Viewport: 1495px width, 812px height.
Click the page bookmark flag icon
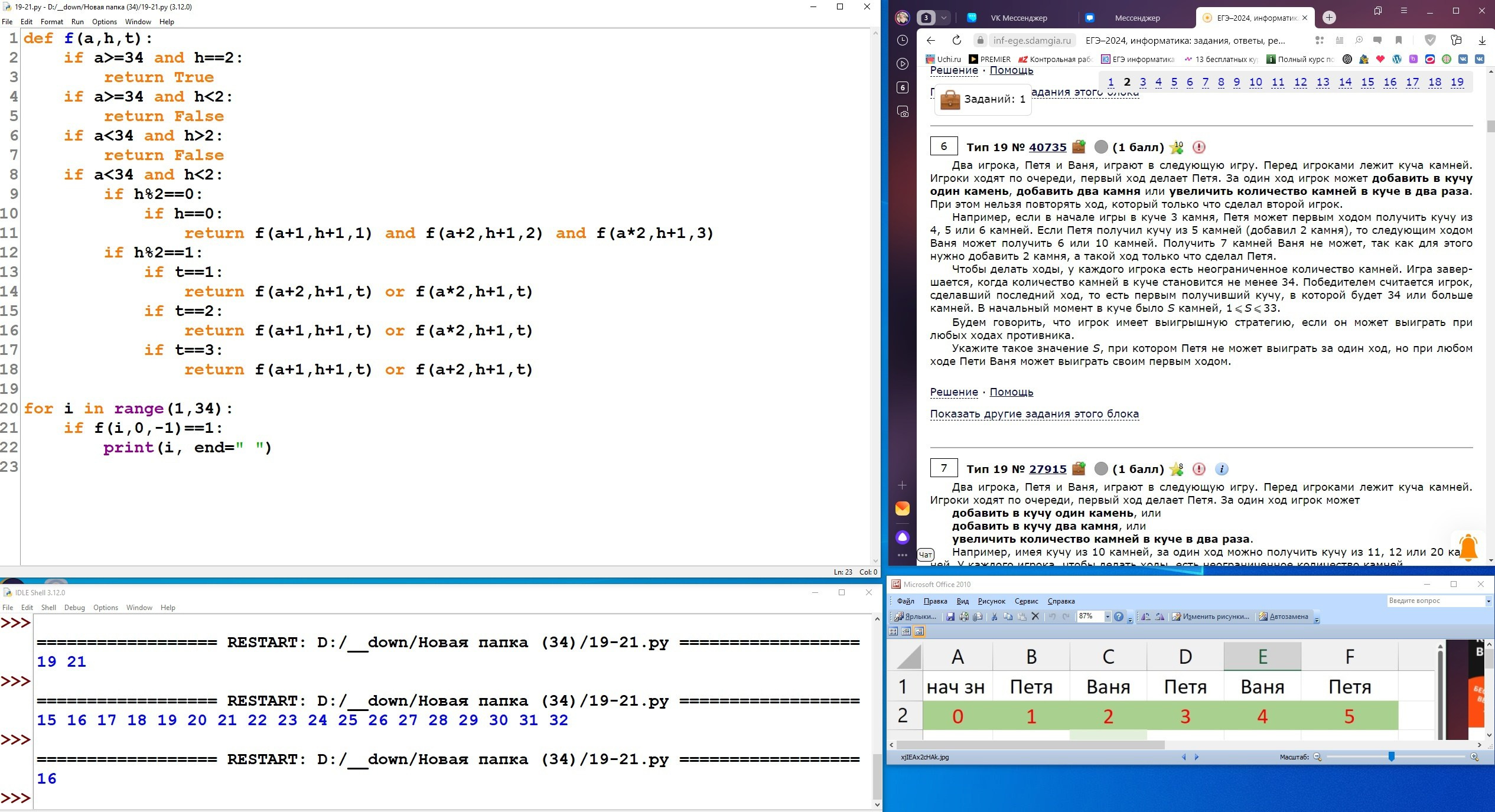point(1399,40)
